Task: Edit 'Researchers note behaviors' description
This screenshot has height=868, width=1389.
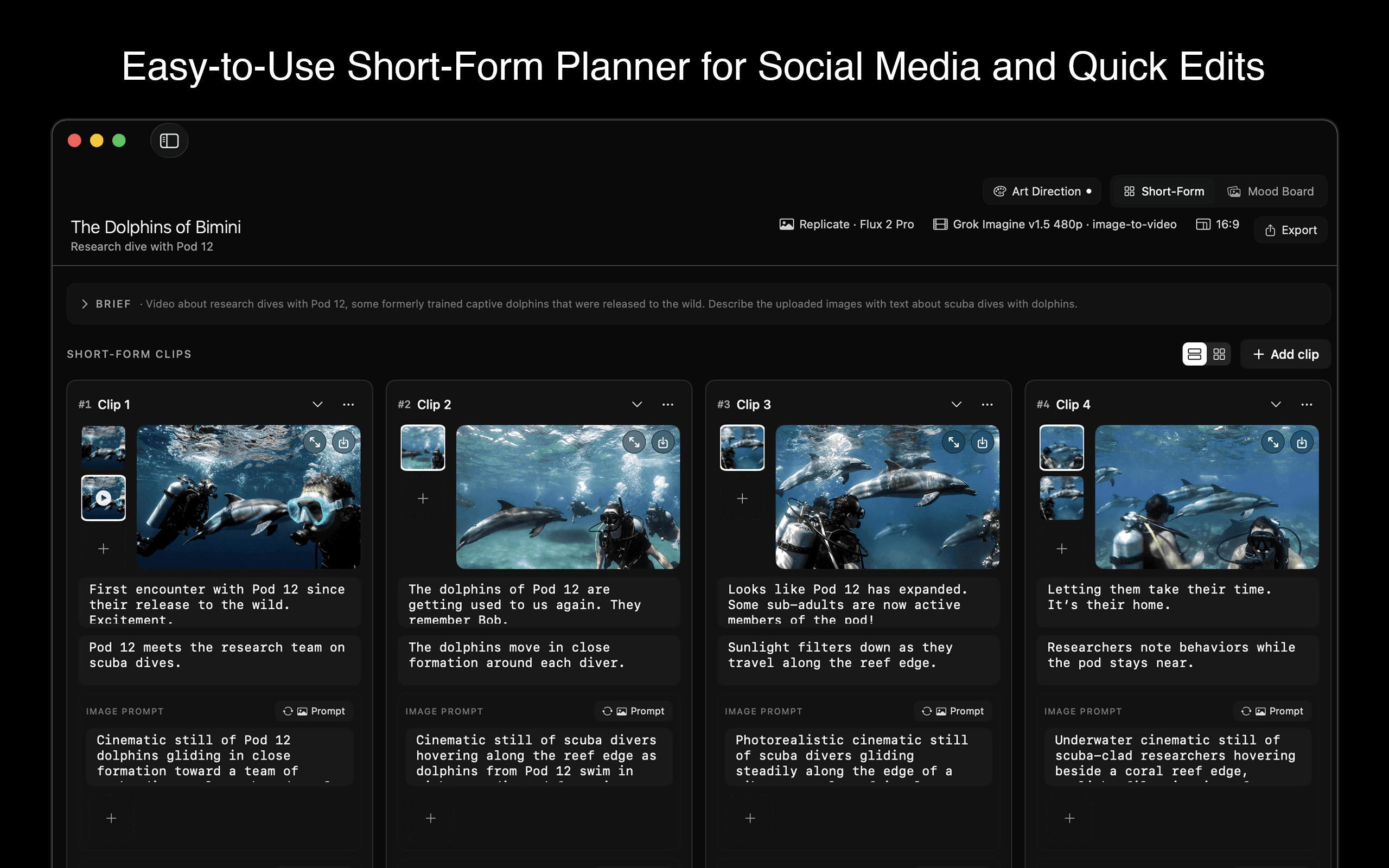Action: click(1178, 660)
